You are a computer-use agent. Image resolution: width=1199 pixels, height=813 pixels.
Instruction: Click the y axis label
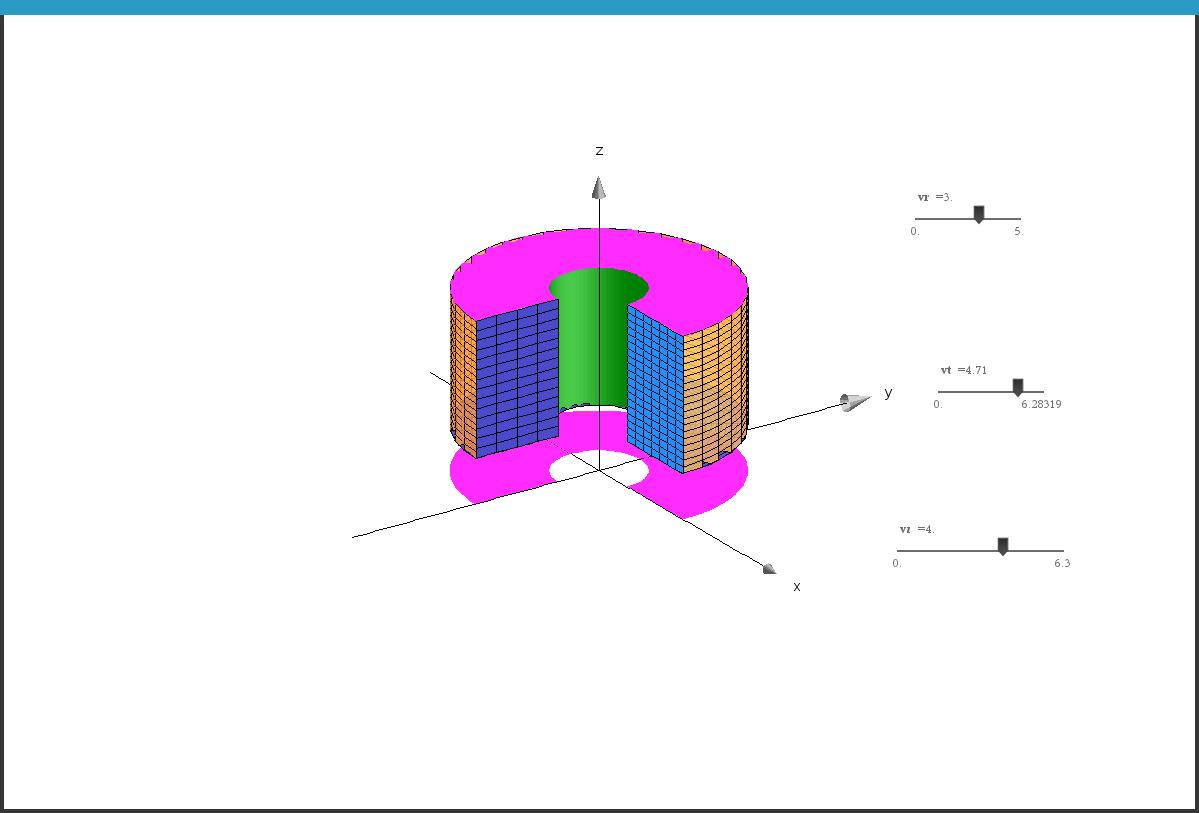coord(888,393)
